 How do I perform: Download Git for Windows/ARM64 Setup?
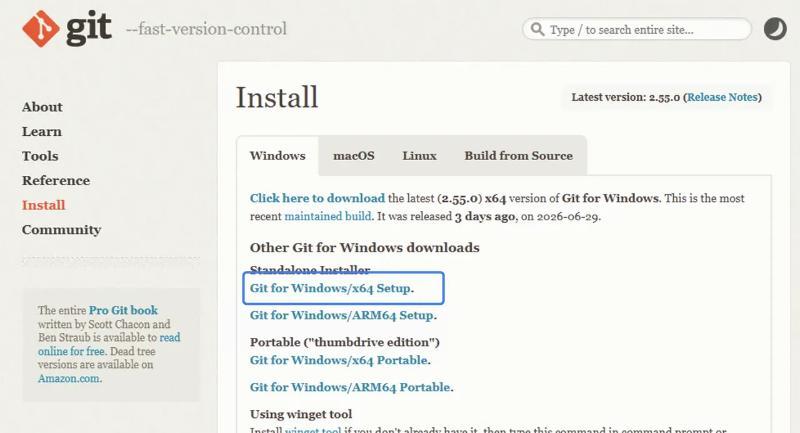pos(342,315)
